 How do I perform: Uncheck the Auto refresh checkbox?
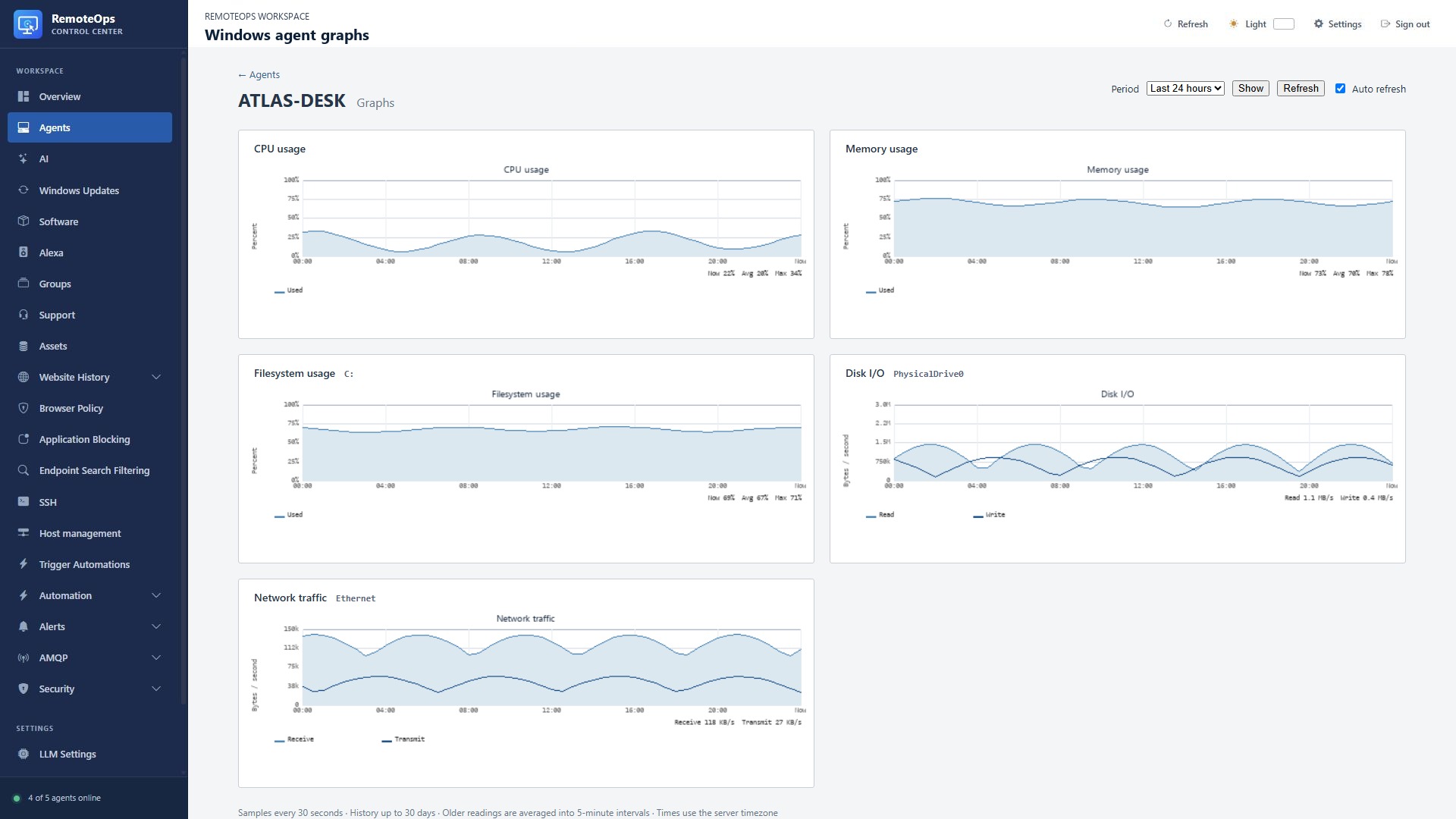point(1341,89)
